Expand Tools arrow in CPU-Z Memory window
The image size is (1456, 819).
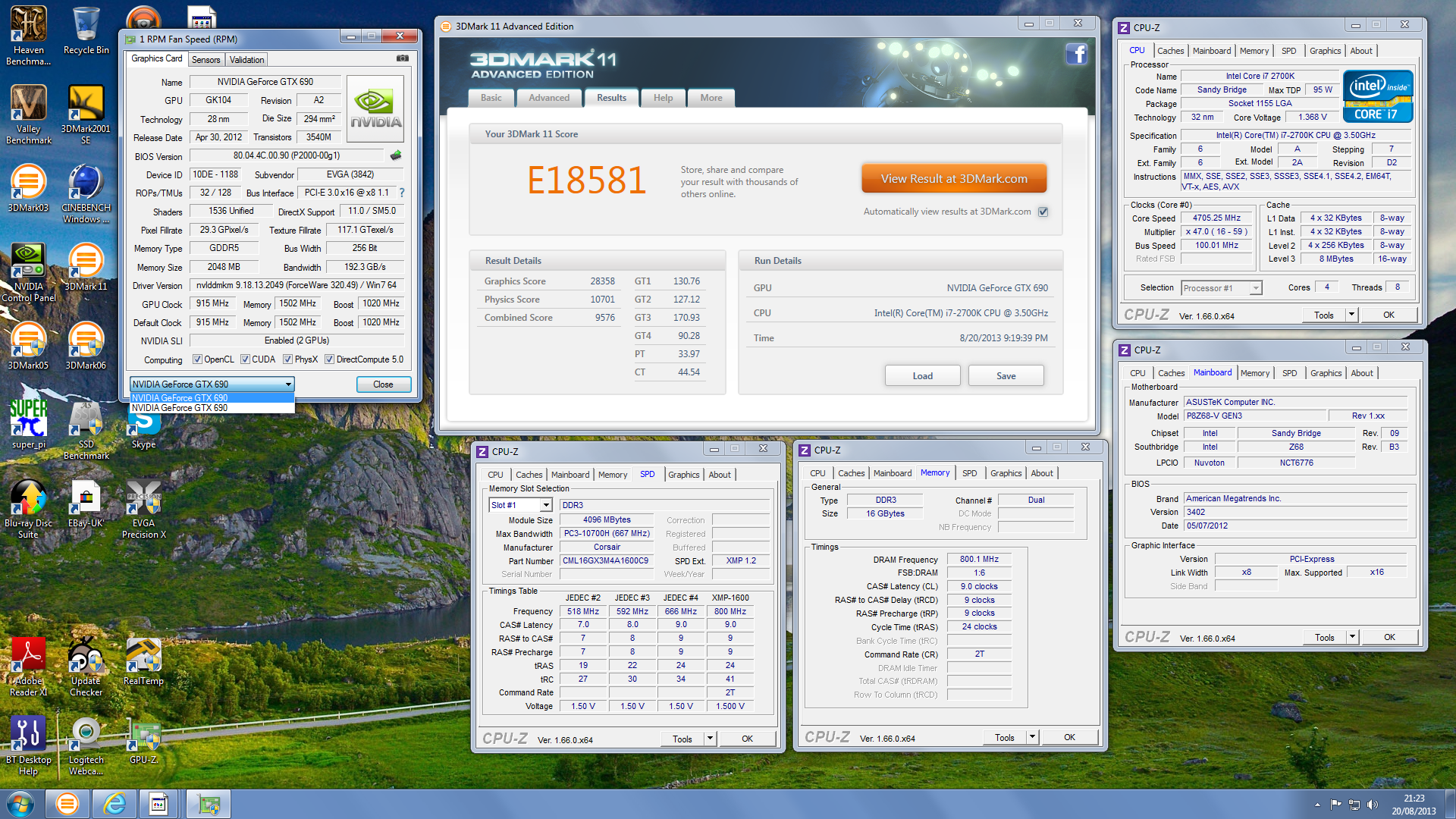(x=1032, y=737)
